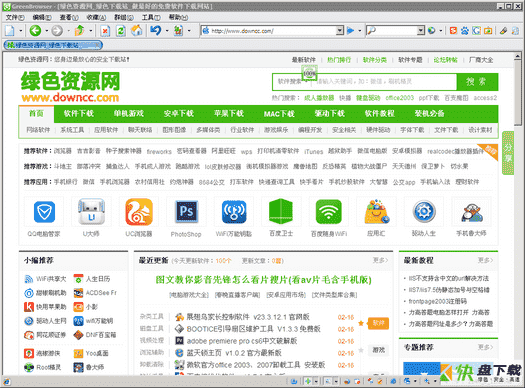Screen dimensions: 525x388
Task: Open the address bar URL dropdown
Action: [340, 31]
